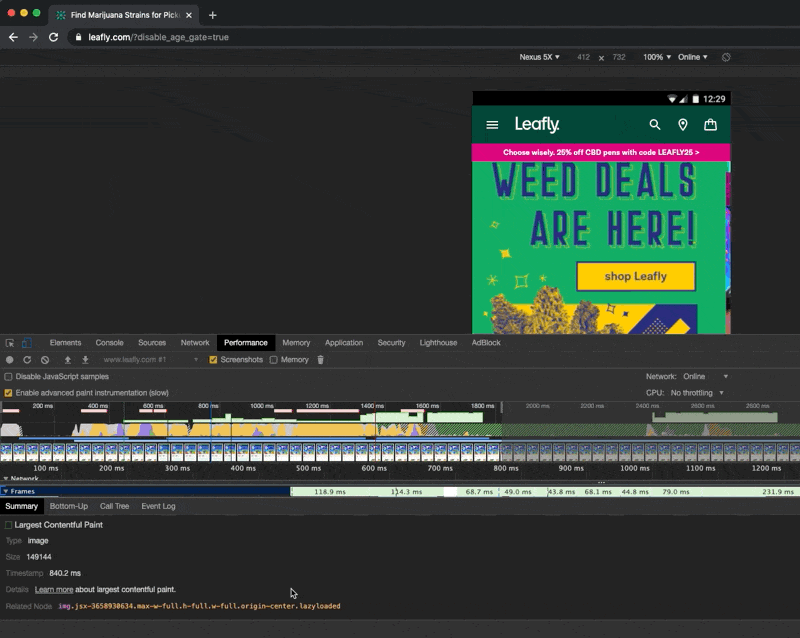Click the CBD pens LEAFLY25 promo banner
Image resolution: width=800 pixels, height=638 pixels.
pyautogui.click(x=601, y=152)
